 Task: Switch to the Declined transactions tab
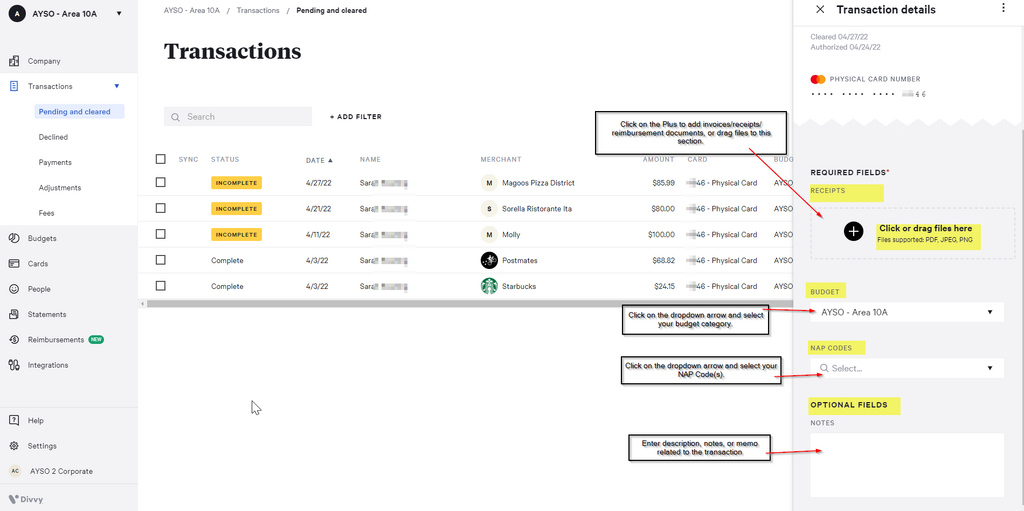(54, 137)
